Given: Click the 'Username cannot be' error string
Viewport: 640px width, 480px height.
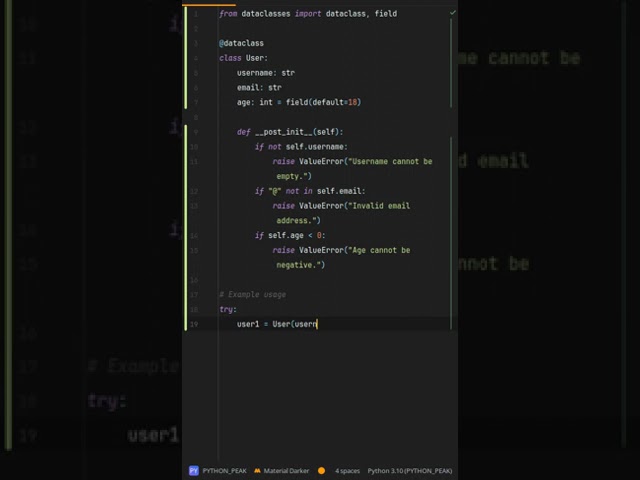Looking at the screenshot, I should [390, 161].
